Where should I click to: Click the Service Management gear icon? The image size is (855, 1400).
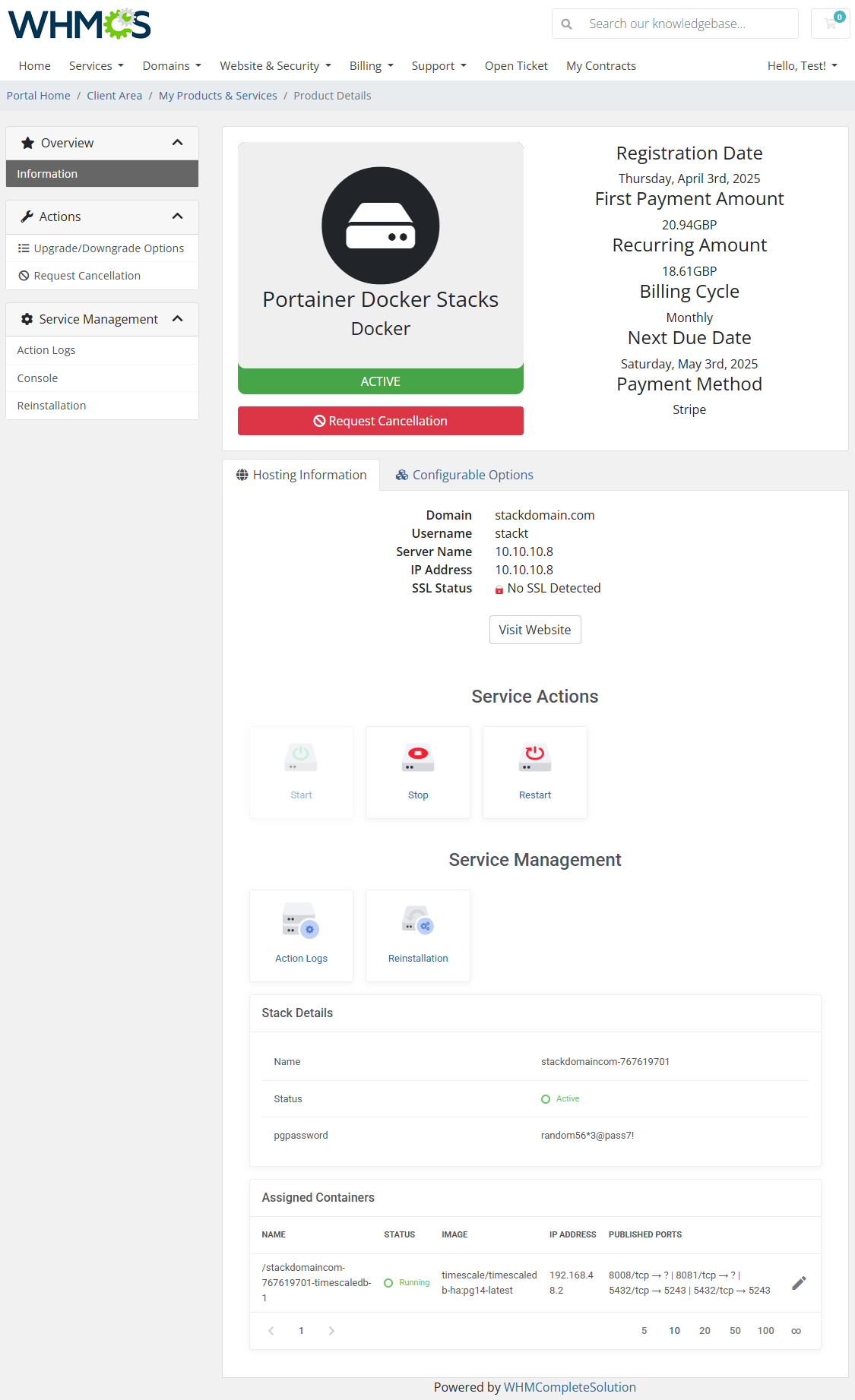(x=27, y=319)
